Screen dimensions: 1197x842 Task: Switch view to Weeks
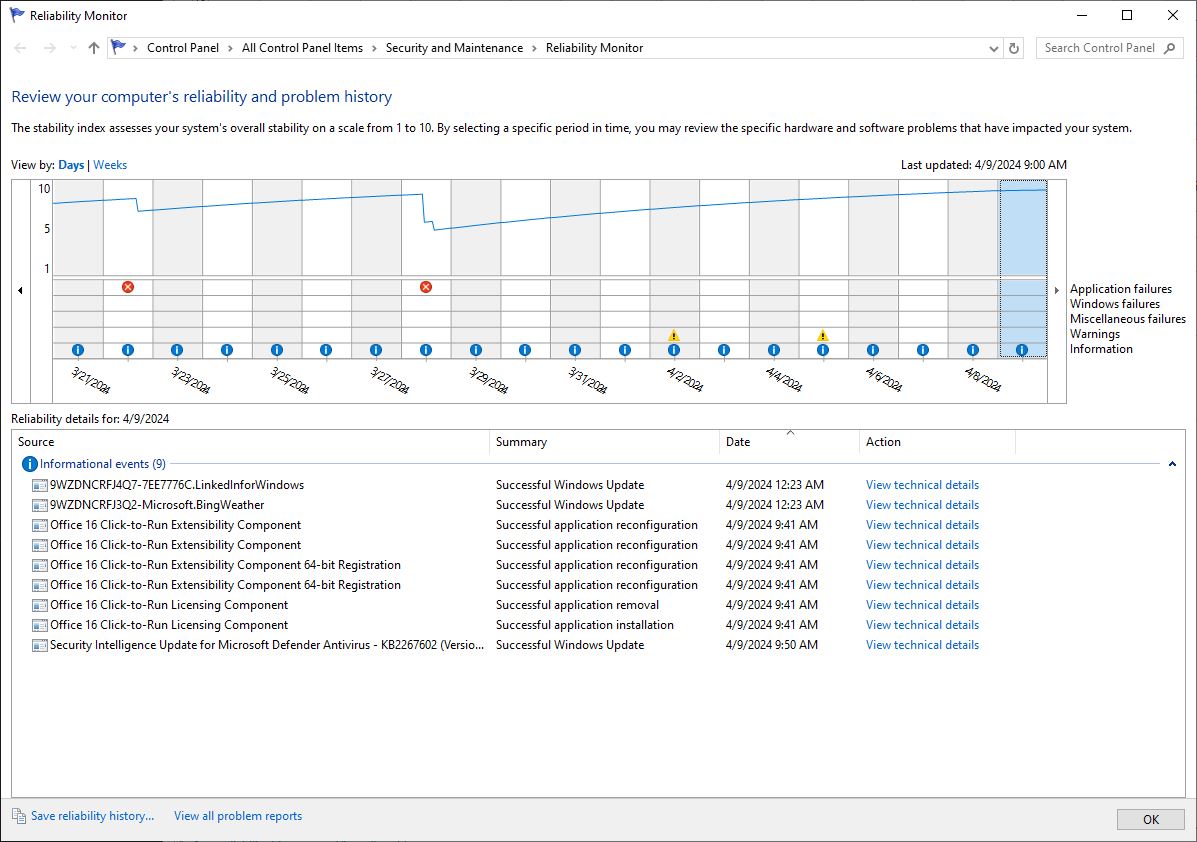[x=110, y=164]
